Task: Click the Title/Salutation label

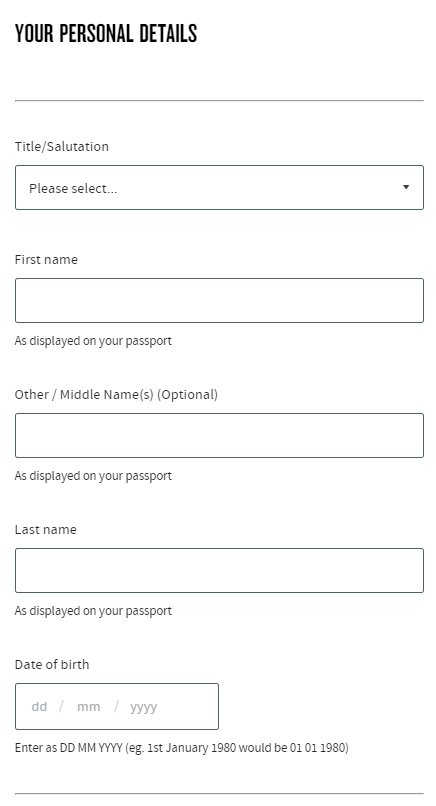Action: point(62,146)
